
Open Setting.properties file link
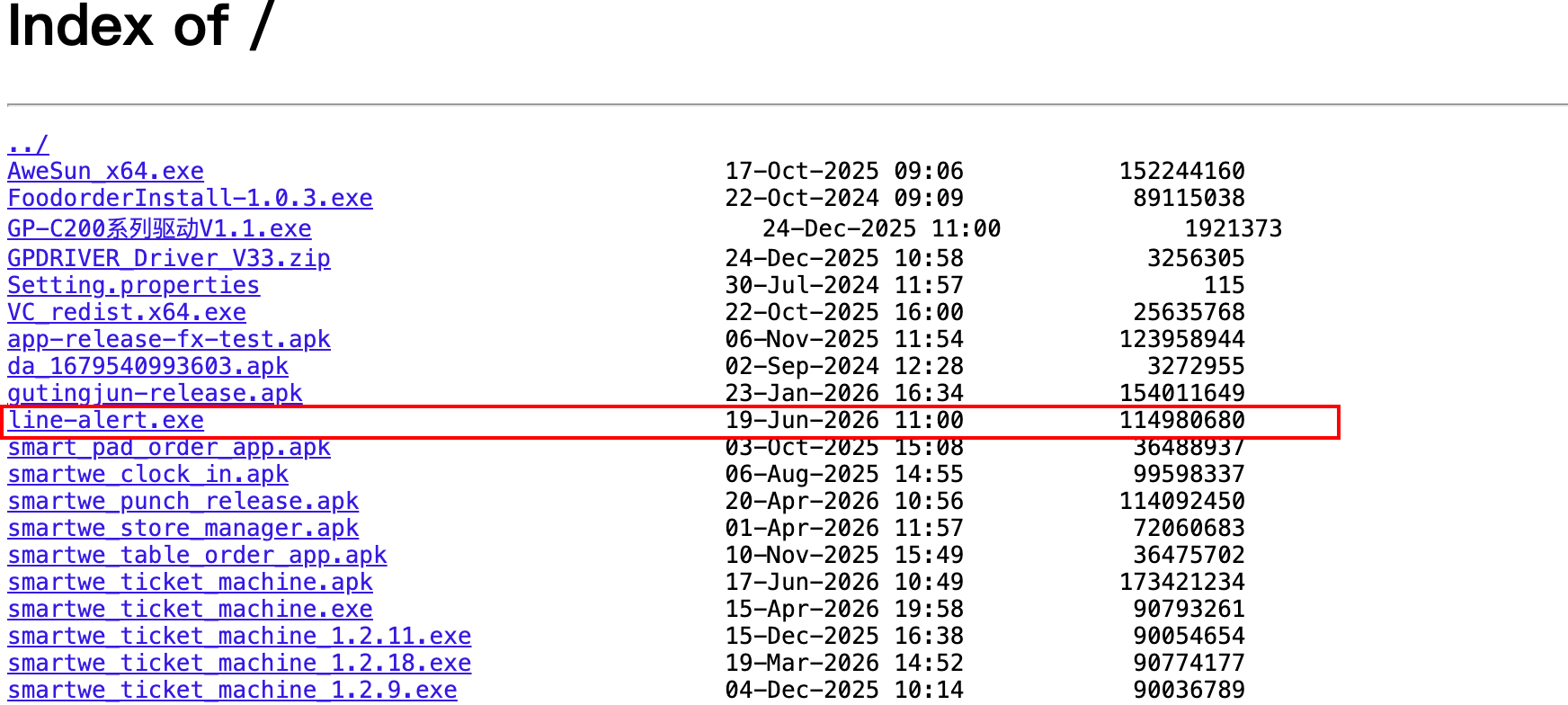pos(133,285)
